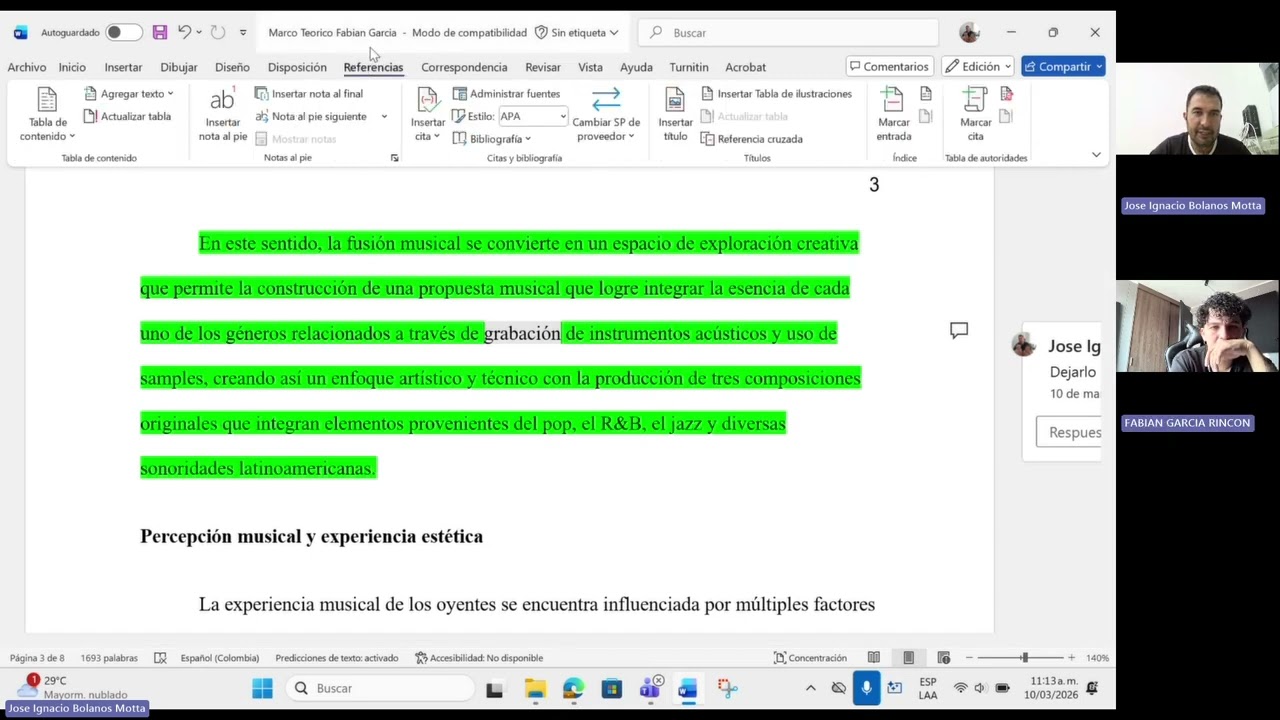Image resolution: width=1280 pixels, height=720 pixels.
Task: Click the 1693 palabras word count
Action: pos(109,658)
